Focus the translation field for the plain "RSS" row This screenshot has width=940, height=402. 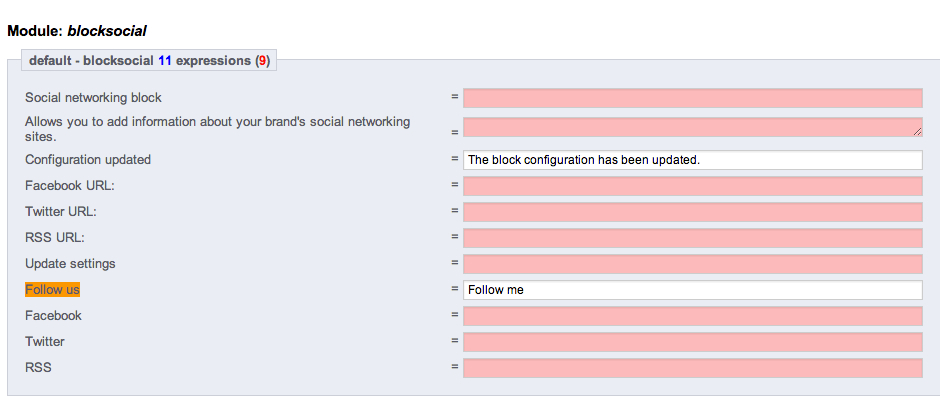[692, 368]
